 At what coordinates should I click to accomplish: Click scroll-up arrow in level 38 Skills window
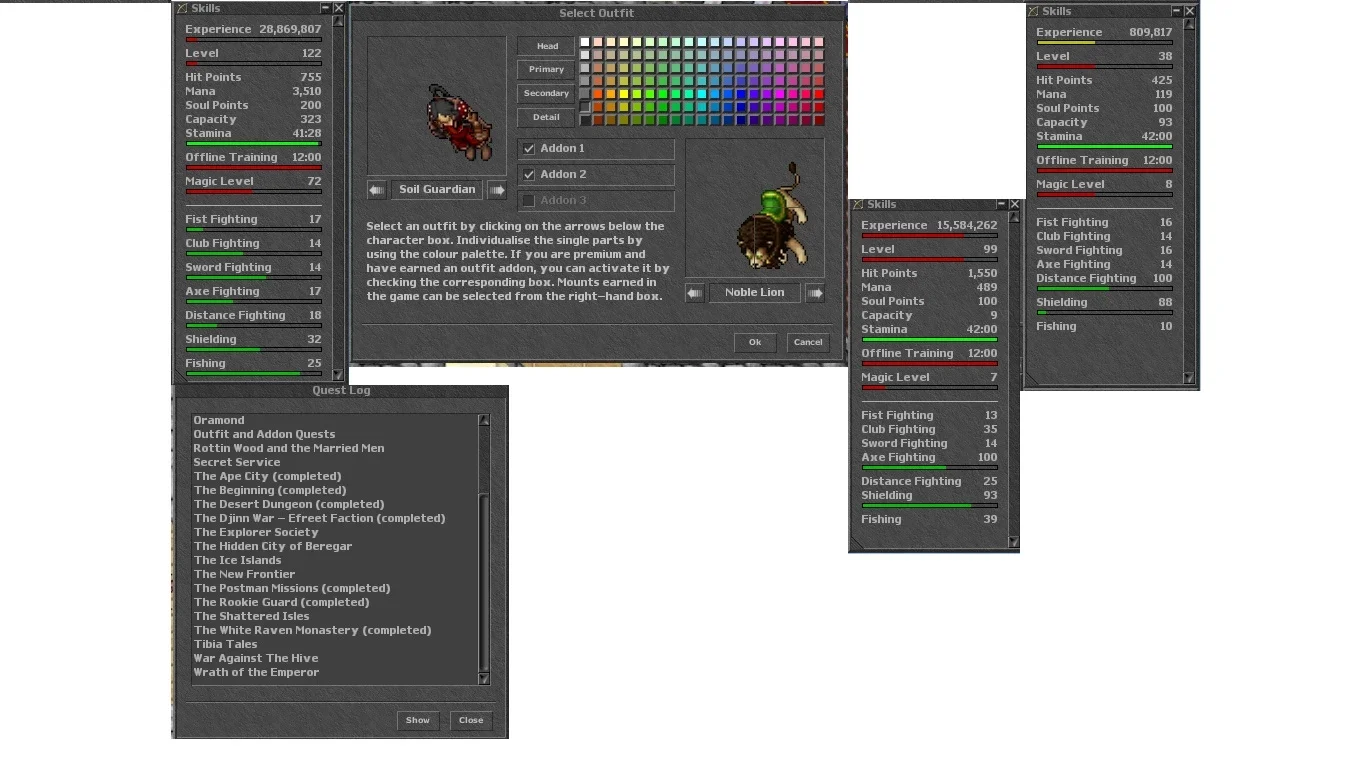[x=1189, y=25]
